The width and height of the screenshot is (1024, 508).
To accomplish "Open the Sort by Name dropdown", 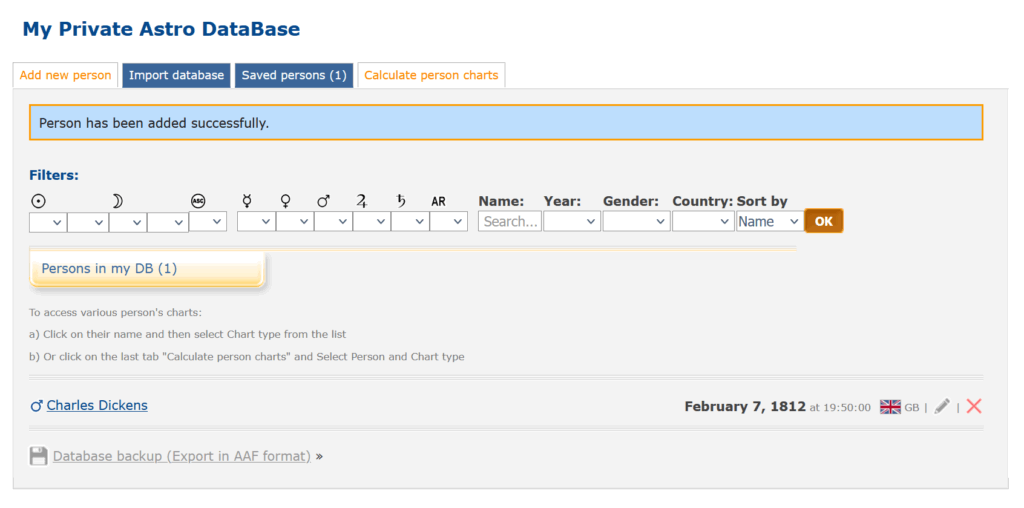I will click(x=768, y=222).
